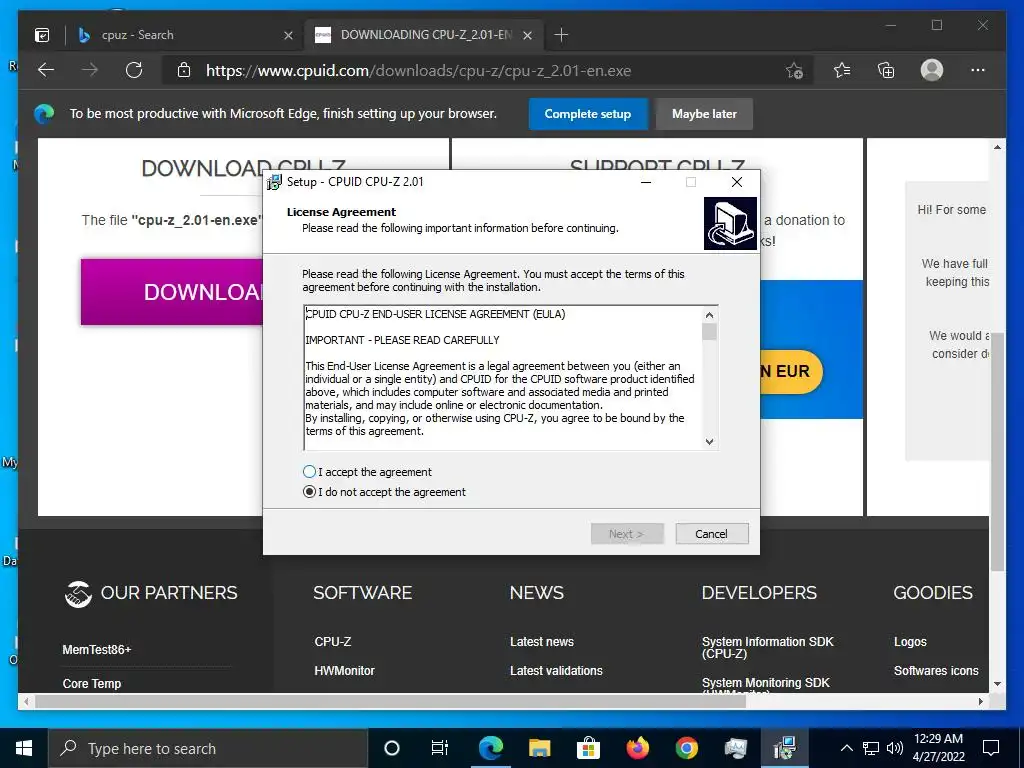Refresh the current page
Image resolution: width=1024 pixels, height=768 pixels.
tap(134, 70)
